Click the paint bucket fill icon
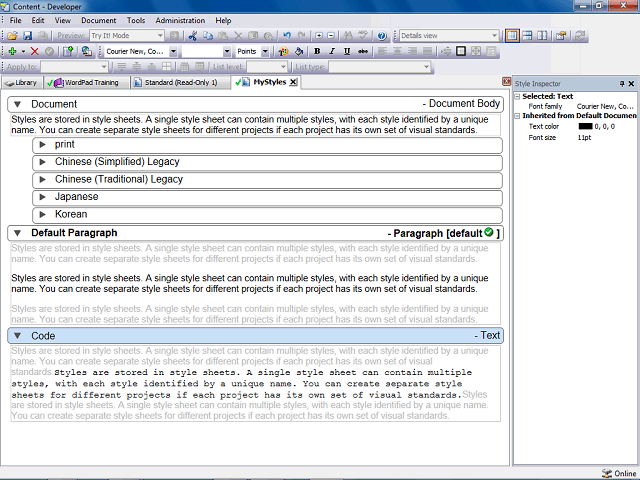Viewport: 640px width, 480px height. point(299,51)
